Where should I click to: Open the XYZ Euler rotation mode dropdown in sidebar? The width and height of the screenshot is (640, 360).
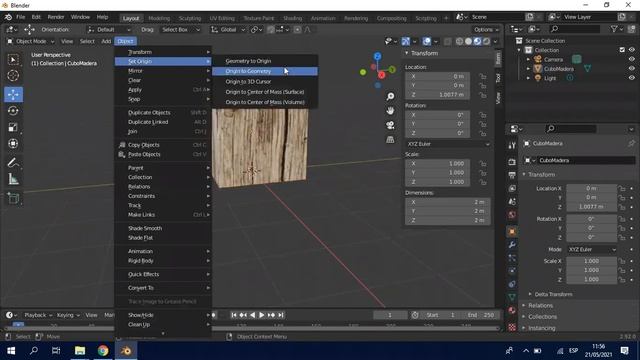pyautogui.click(x=448, y=144)
